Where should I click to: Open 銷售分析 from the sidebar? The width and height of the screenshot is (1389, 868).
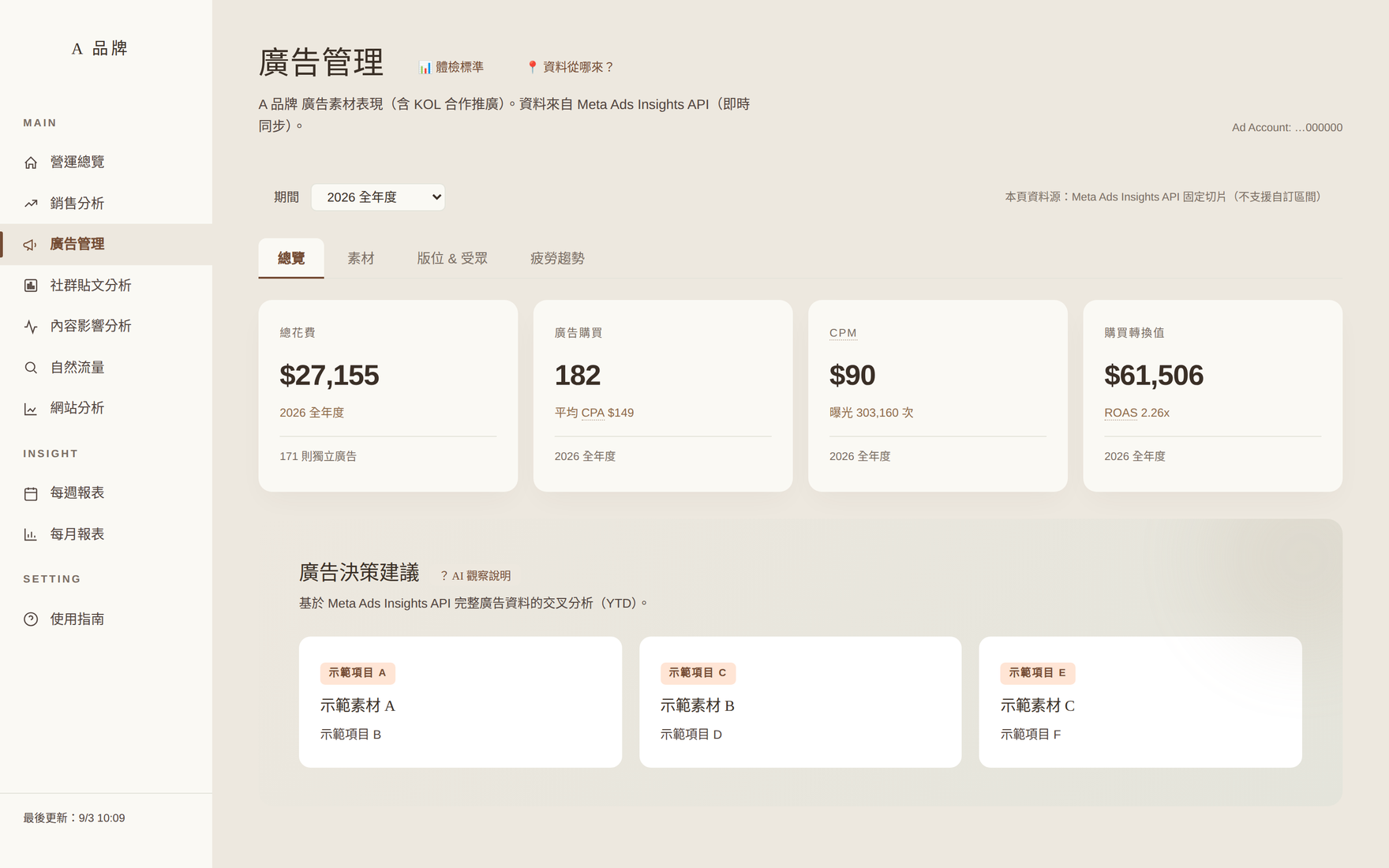tap(106, 203)
